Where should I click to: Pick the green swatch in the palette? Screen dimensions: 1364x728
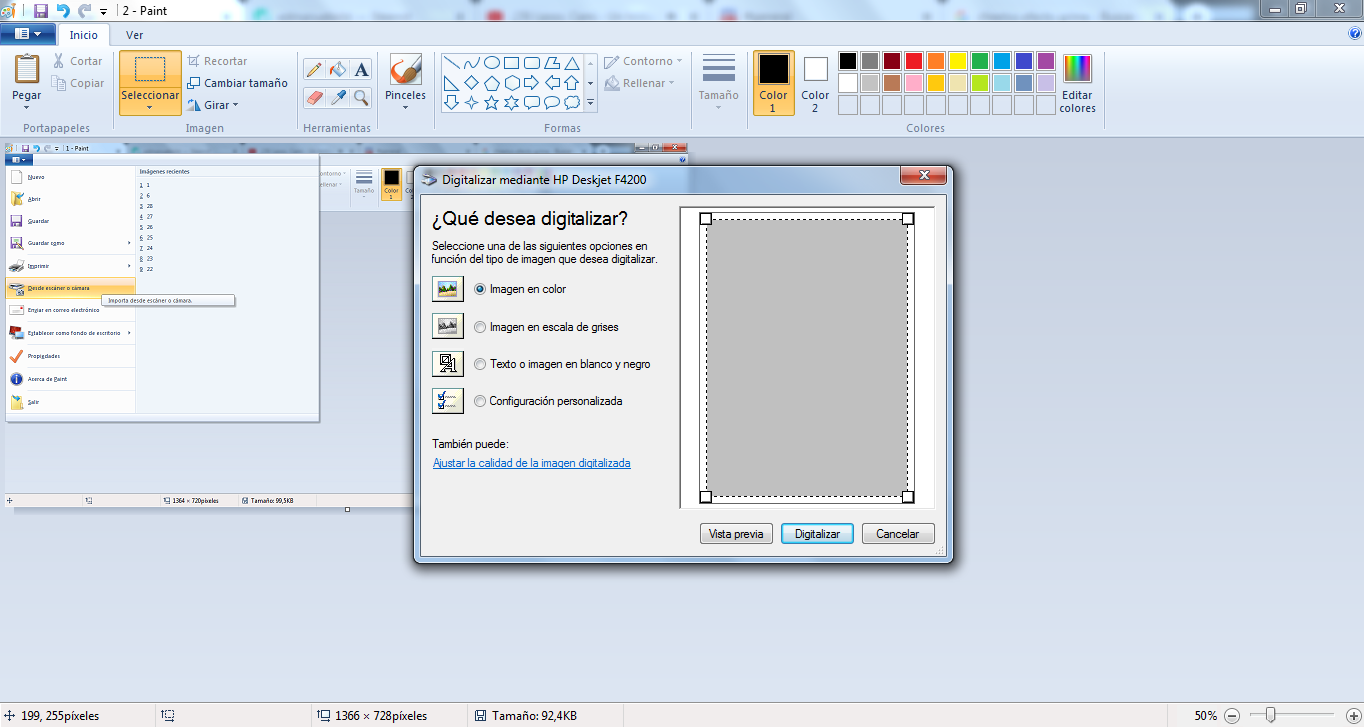pyautogui.click(x=980, y=61)
